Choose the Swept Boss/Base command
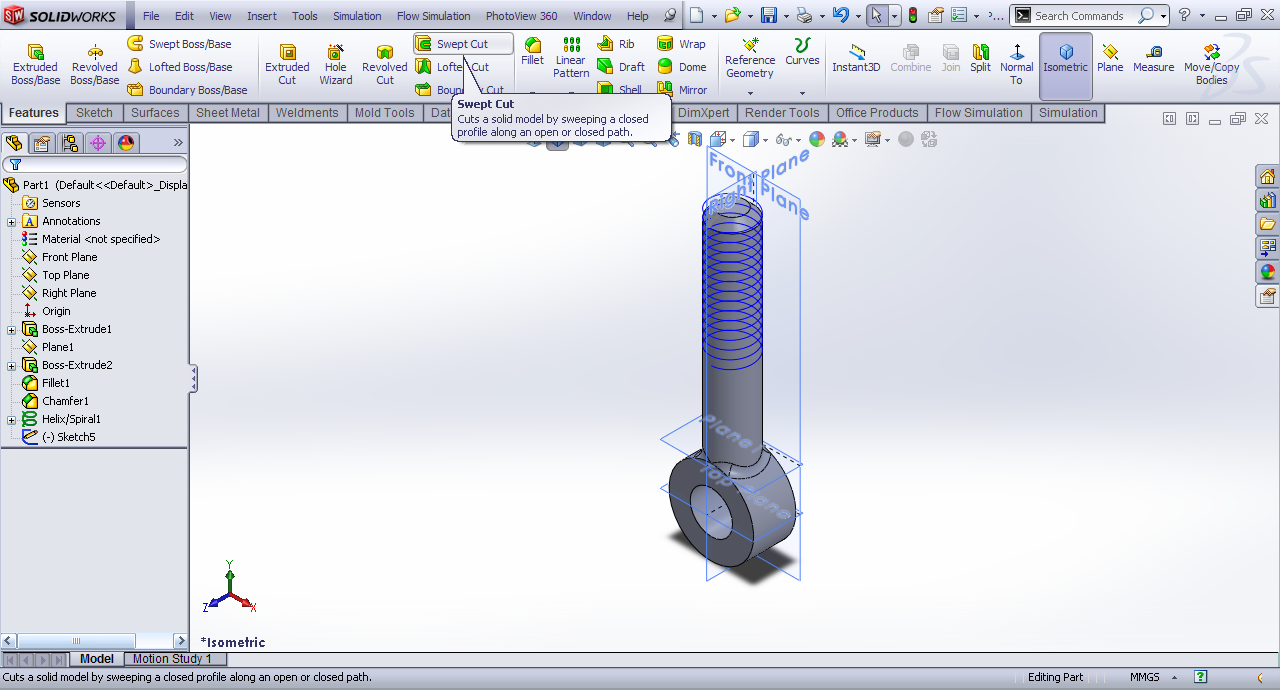 pos(179,44)
